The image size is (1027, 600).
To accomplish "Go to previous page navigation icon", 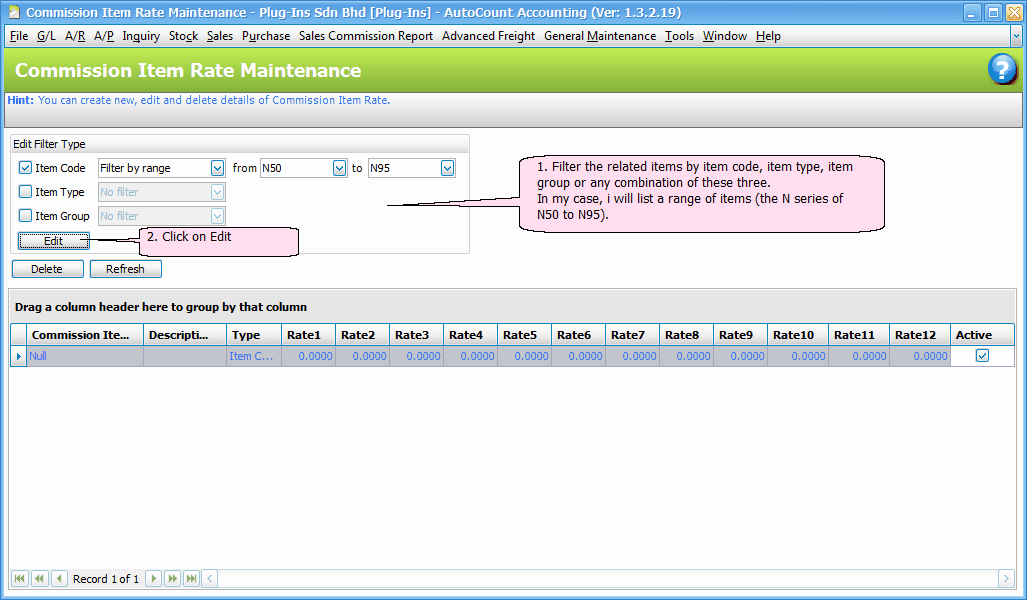I will [x=39, y=578].
